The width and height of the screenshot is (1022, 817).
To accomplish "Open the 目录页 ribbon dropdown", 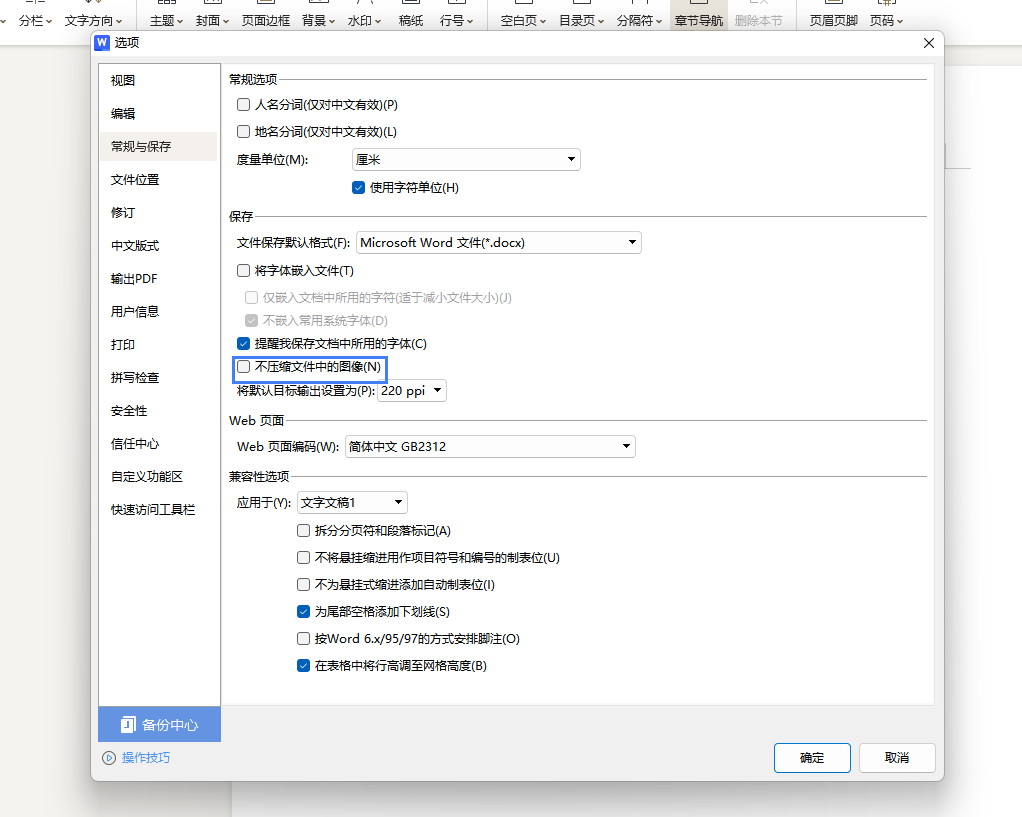I will click(x=581, y=21).
